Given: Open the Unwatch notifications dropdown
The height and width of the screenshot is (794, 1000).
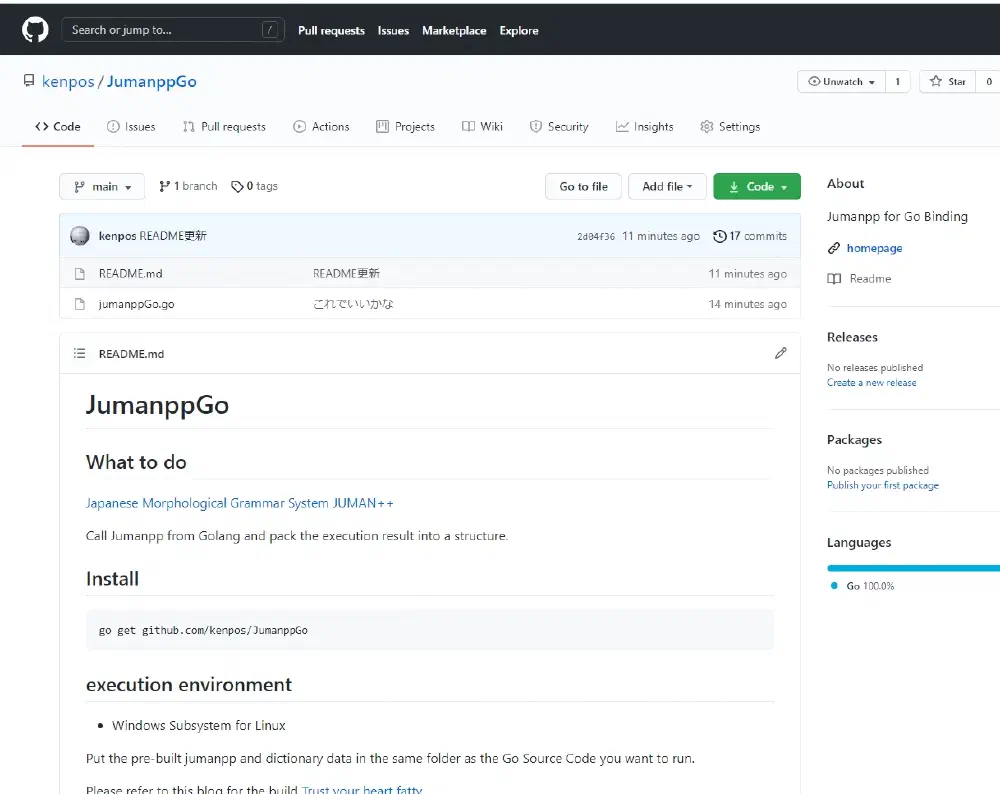Looking at the screenshot, I should pyautogui.click(x=841, y=82).
